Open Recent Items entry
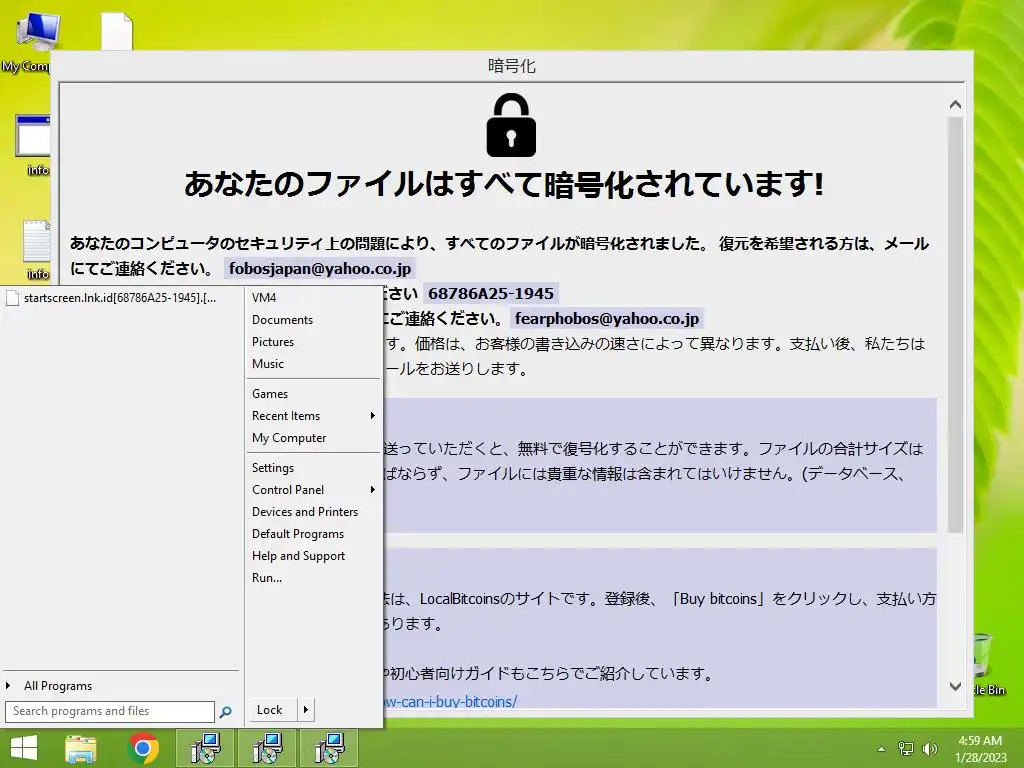Screen dimensions: 1024x768 (x=286, y=416)
